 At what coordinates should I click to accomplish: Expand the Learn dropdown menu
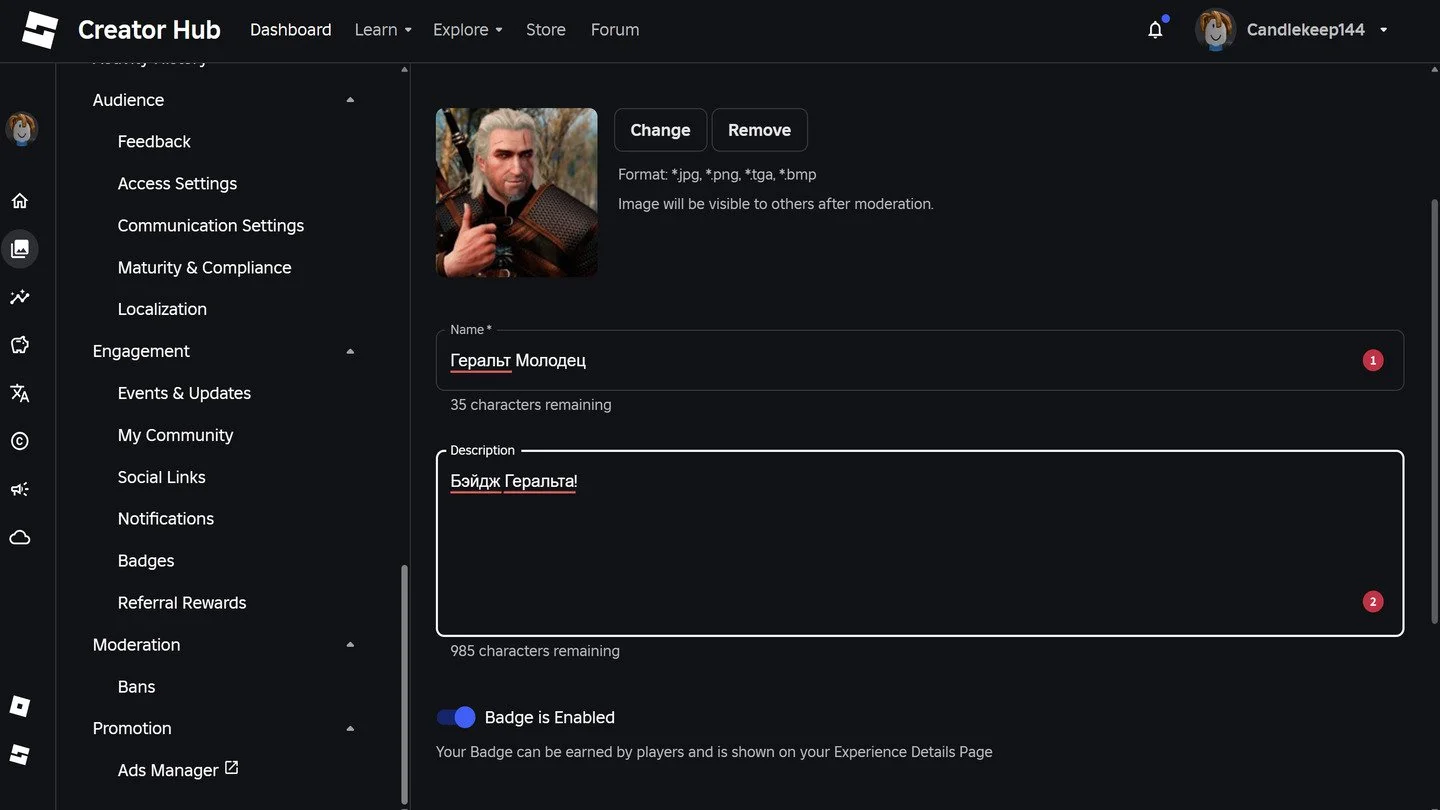point(383,30)
